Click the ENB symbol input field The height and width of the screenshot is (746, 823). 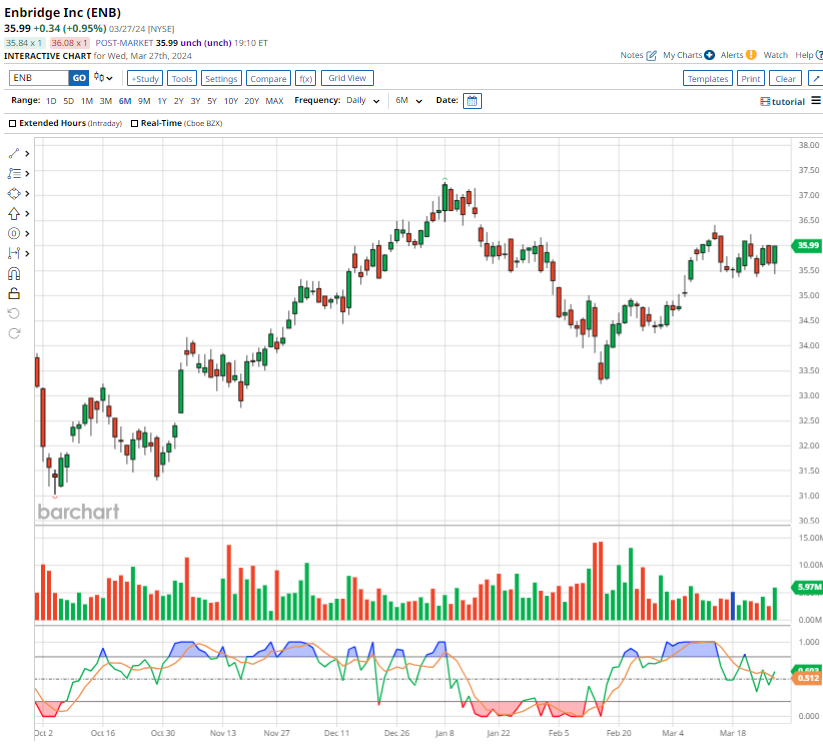[x=38, y=78]
